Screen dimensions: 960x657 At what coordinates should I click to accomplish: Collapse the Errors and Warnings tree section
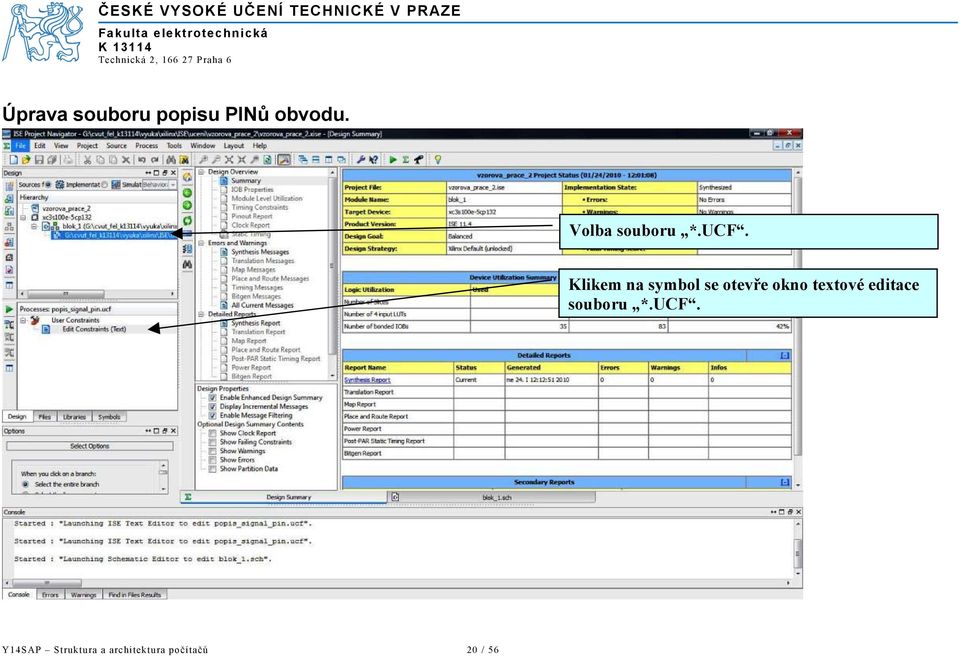coord(201,243)
